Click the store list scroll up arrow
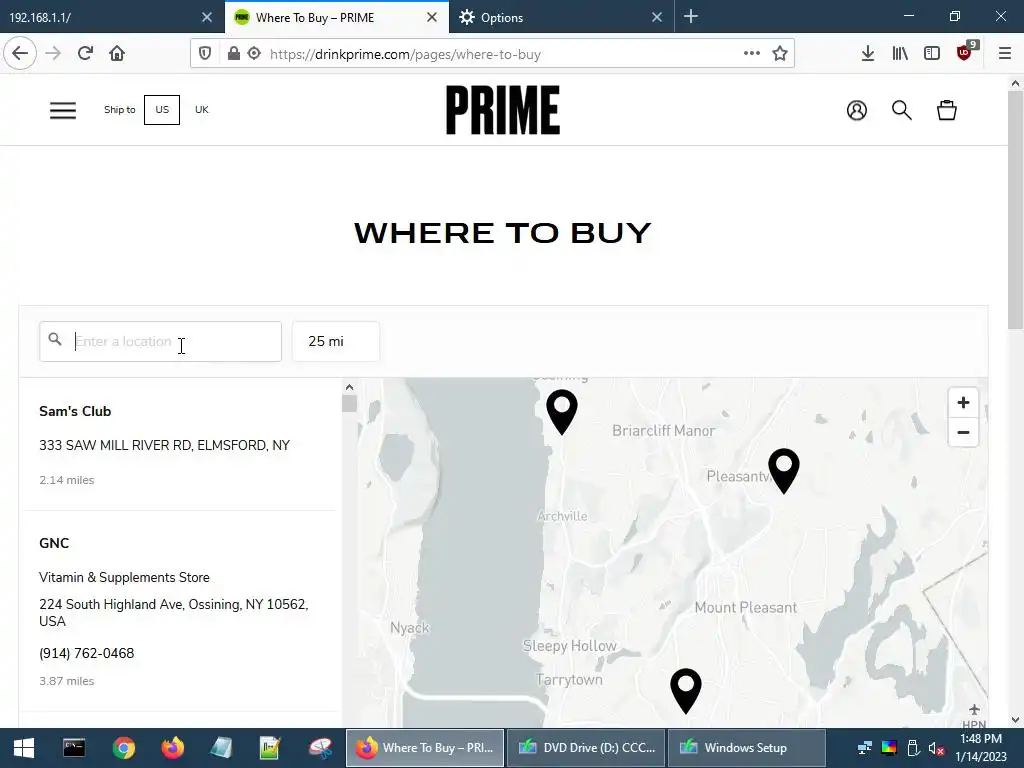The width and height of the screenshot is (1024, 768). (349, 387)
